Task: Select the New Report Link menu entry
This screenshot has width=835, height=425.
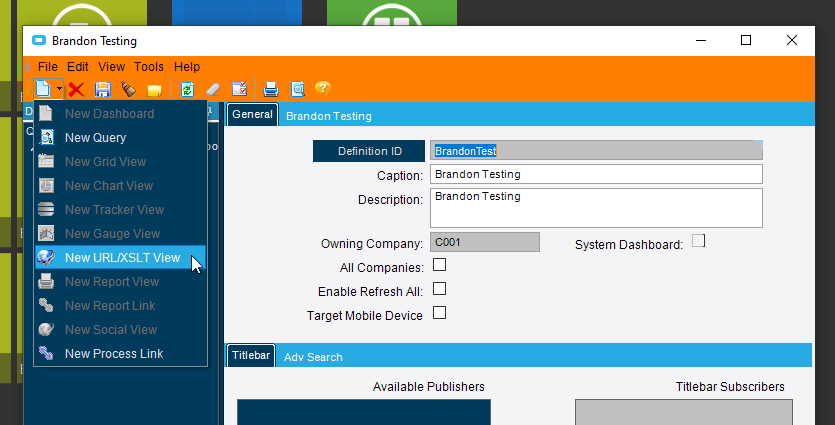Action: point(120,305)
